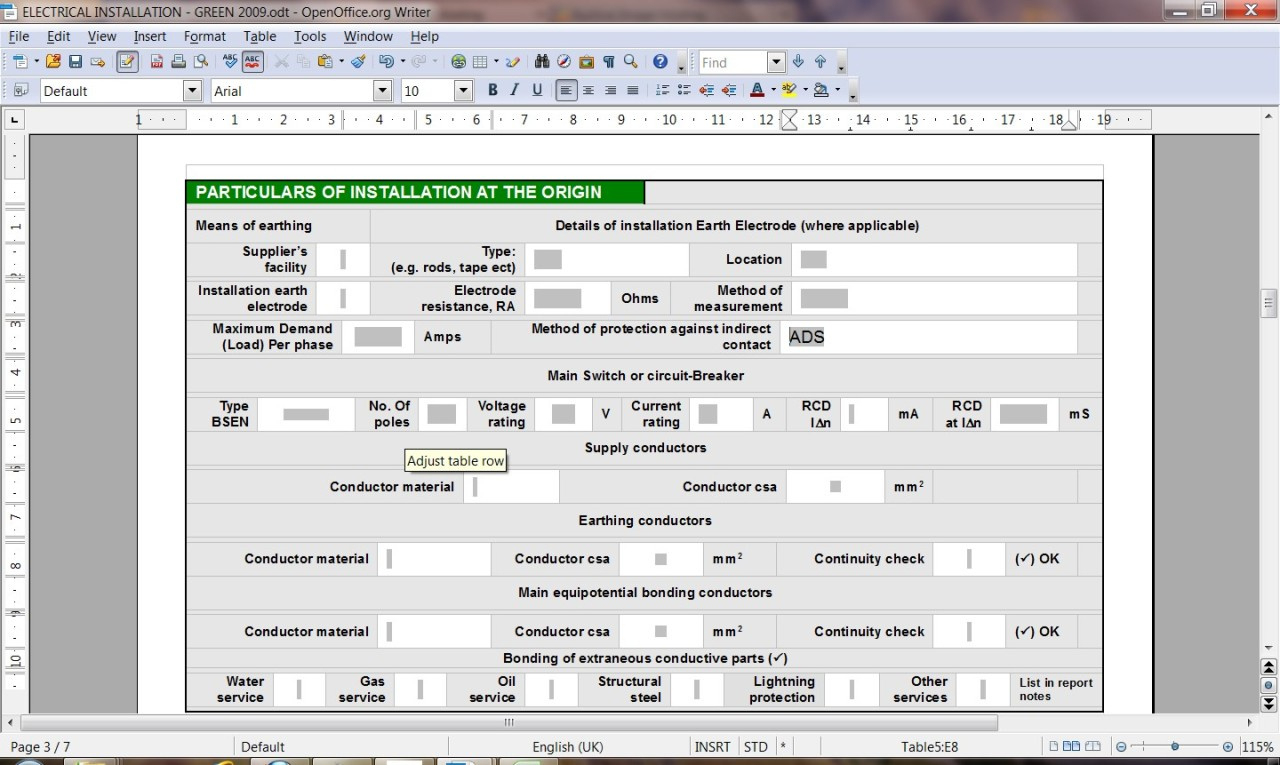This screenshot has height=765, width=1280.
Task: Undo the last action icon
Action: click(386, 62)
